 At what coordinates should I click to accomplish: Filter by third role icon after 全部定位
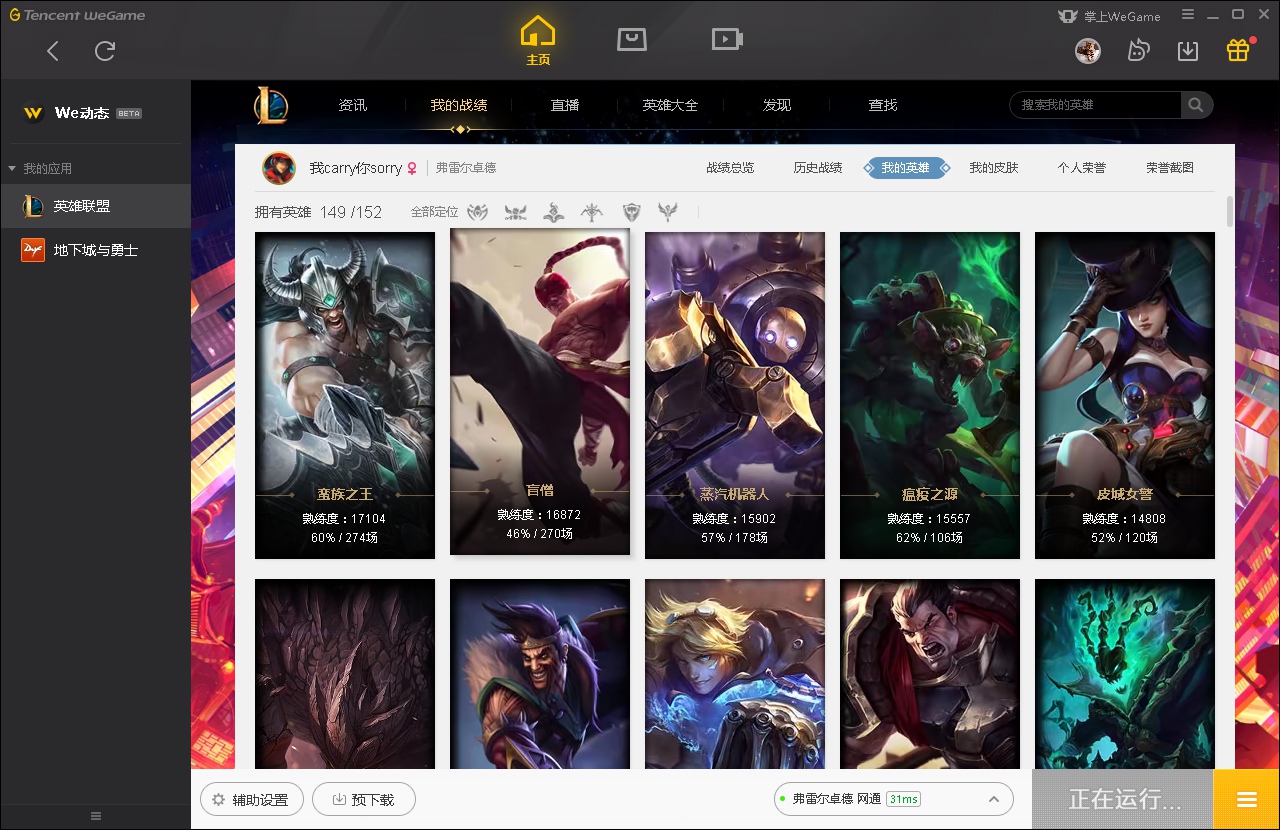click(554, 212)
